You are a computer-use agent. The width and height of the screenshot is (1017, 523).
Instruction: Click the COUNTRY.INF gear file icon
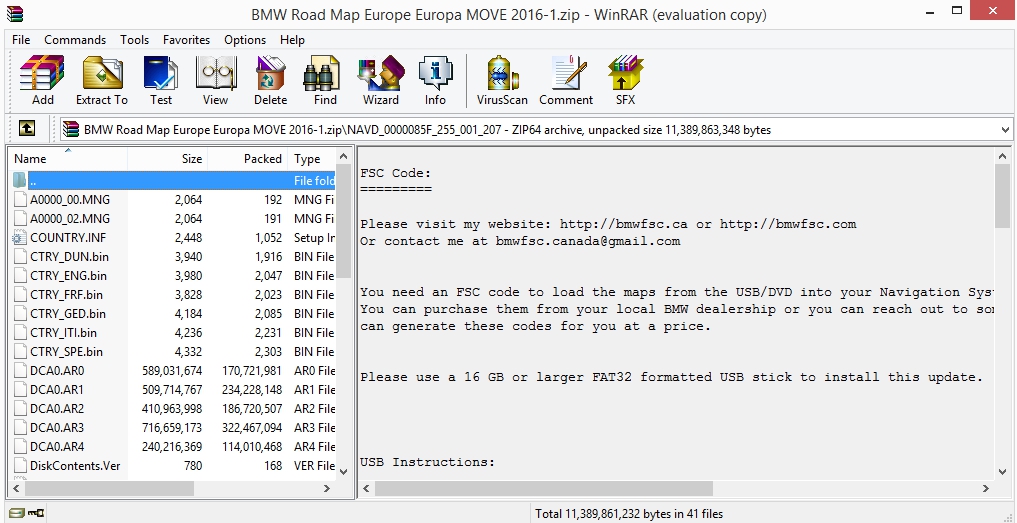click(19, 237)
